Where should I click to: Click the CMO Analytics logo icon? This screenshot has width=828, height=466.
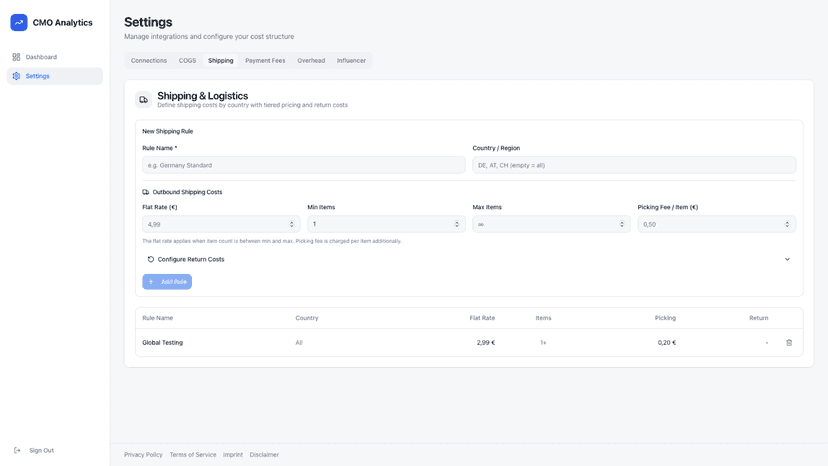pyautogui.click(x=19, y=22)
